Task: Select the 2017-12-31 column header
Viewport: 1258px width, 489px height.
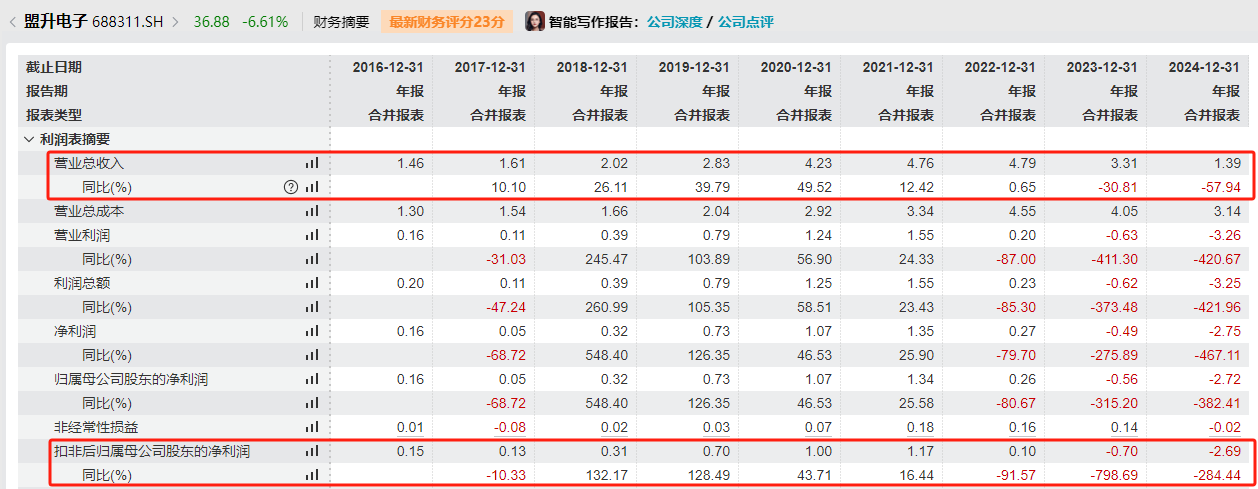Action: coord(490,67)
